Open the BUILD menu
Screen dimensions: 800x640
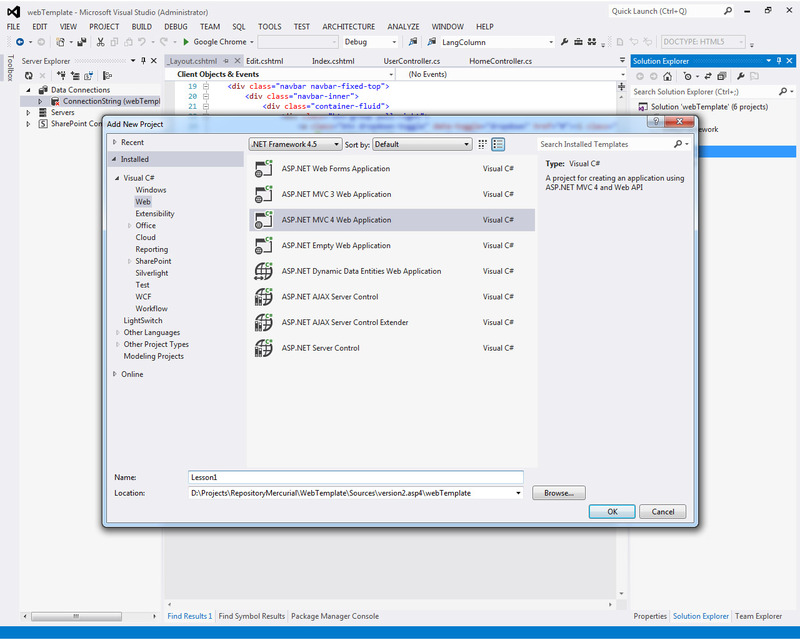pos(141,27)
